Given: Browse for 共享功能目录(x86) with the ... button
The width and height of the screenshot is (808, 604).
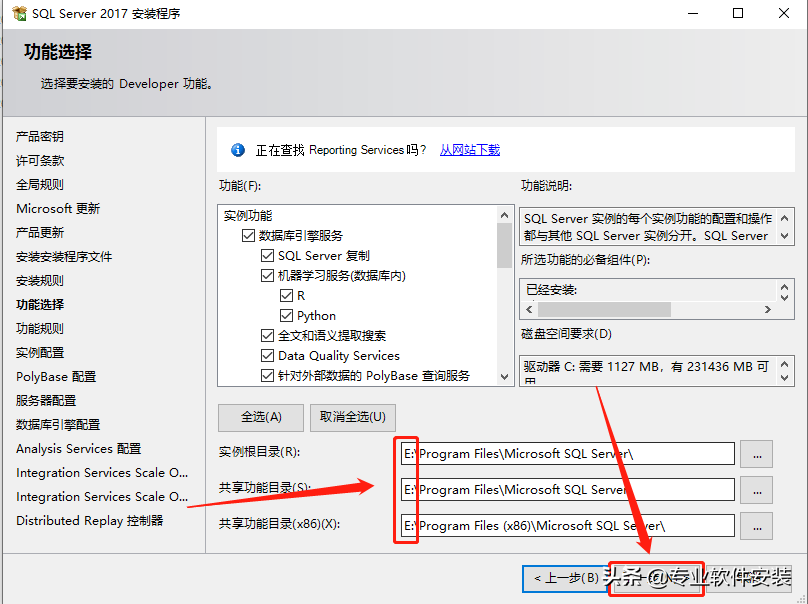Looking at the screenshot, I should point(756,526).
